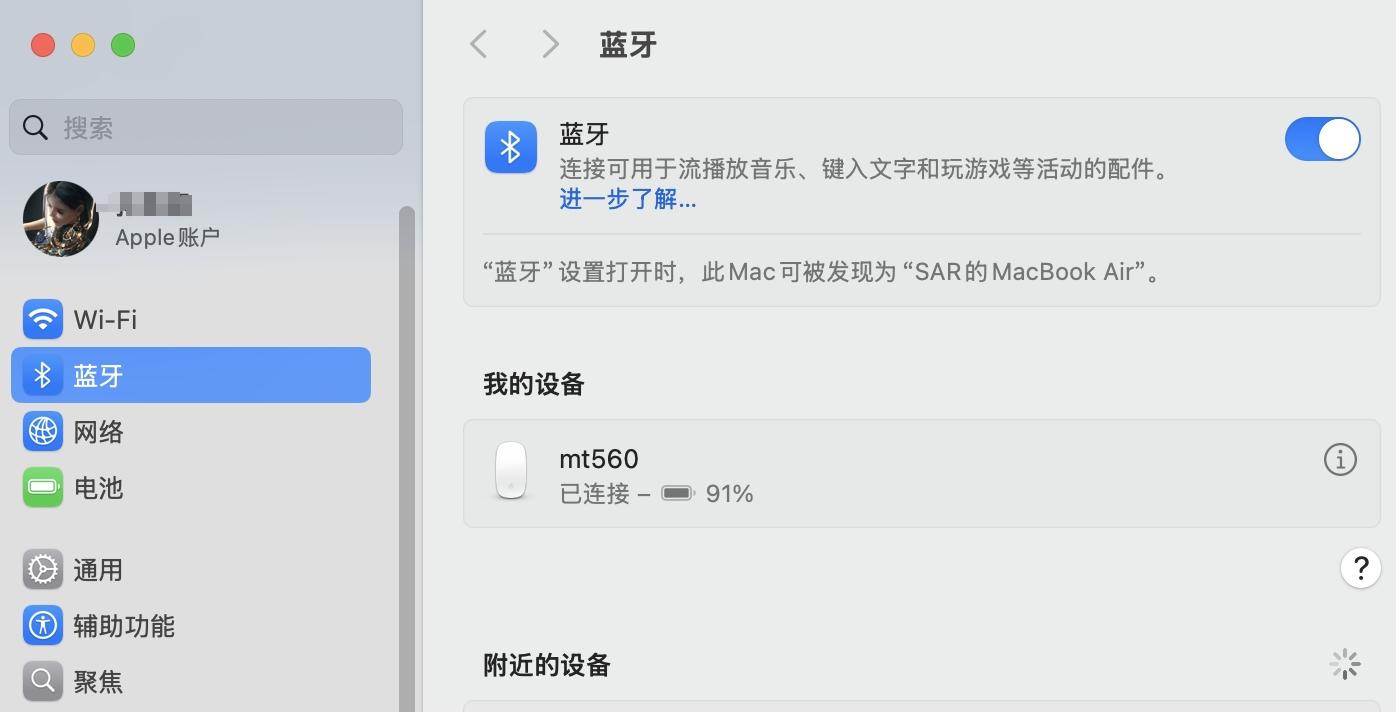Click the loading spinner near 附近的设备

[1345, 663]
